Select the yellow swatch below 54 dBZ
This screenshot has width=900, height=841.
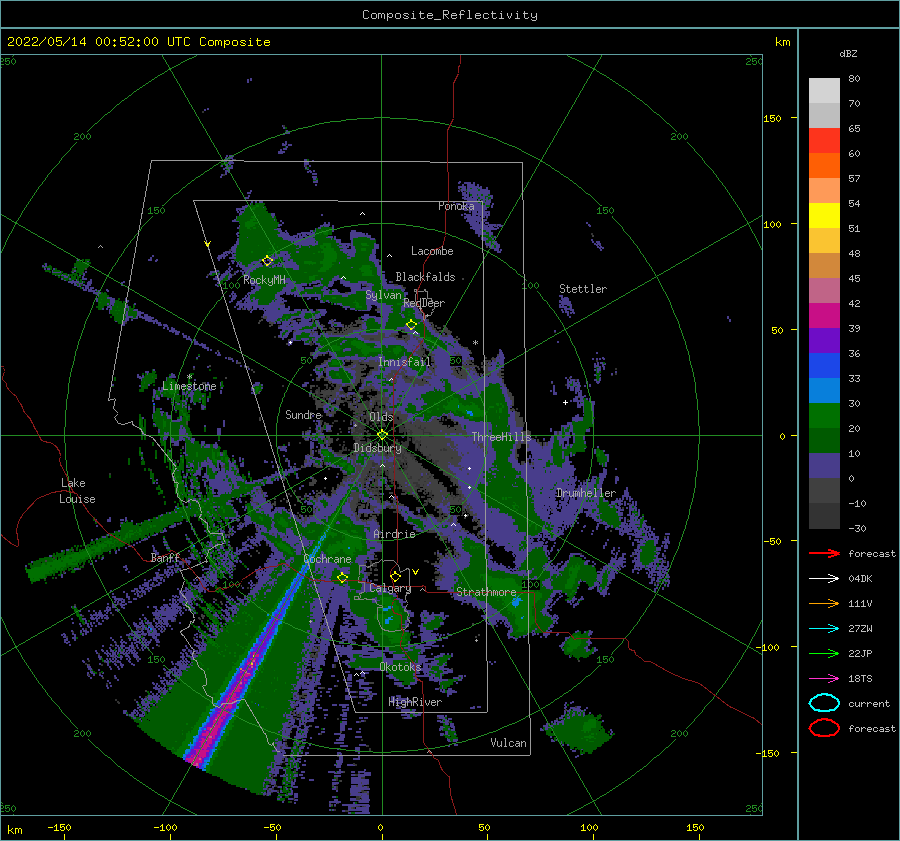coord(824,215)
